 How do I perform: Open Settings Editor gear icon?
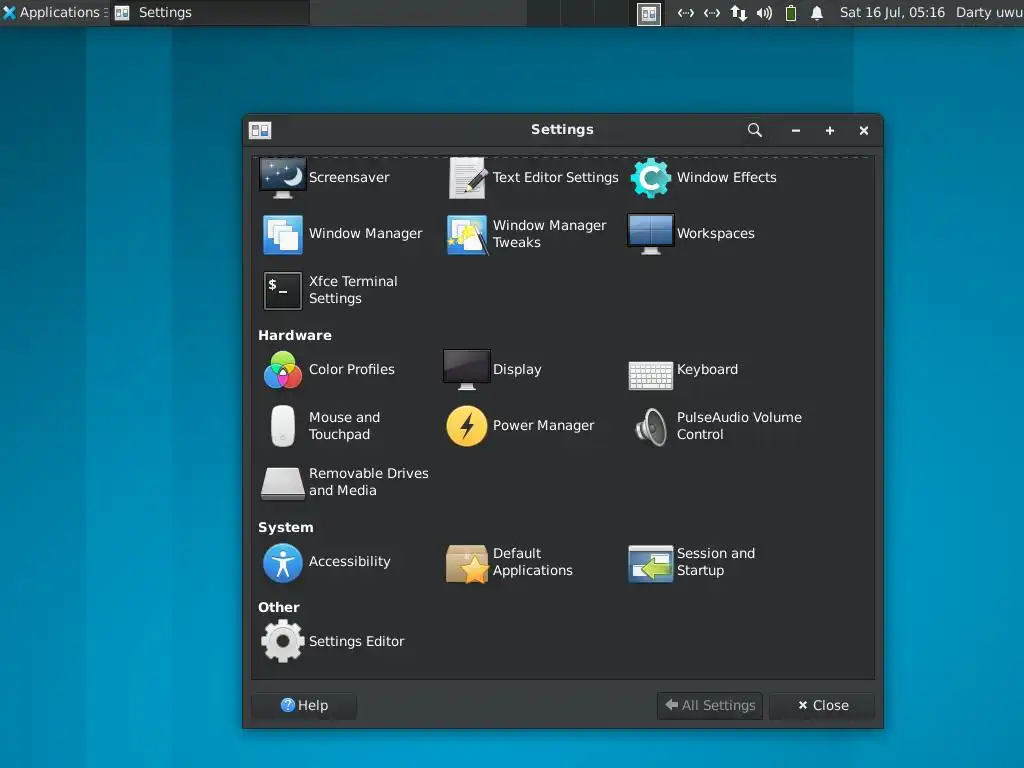click(x=283, y=641)
